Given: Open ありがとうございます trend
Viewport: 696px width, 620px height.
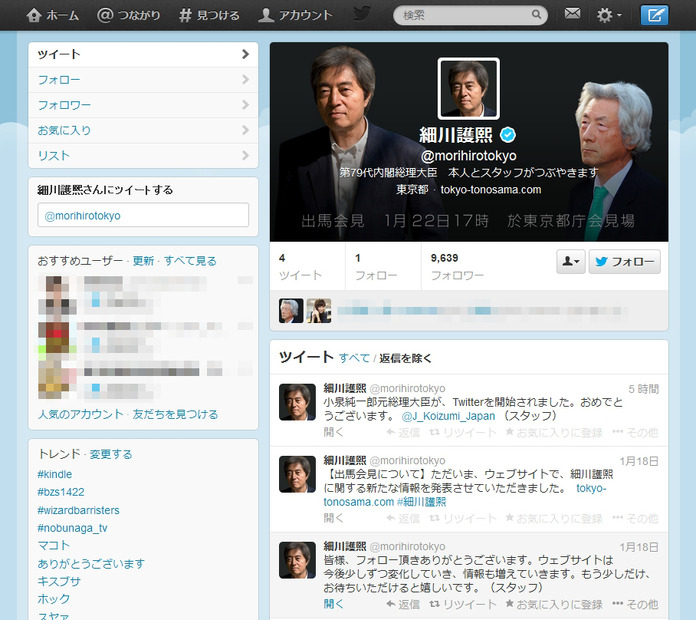Looking at the screenshot, I should pos(91,564).
